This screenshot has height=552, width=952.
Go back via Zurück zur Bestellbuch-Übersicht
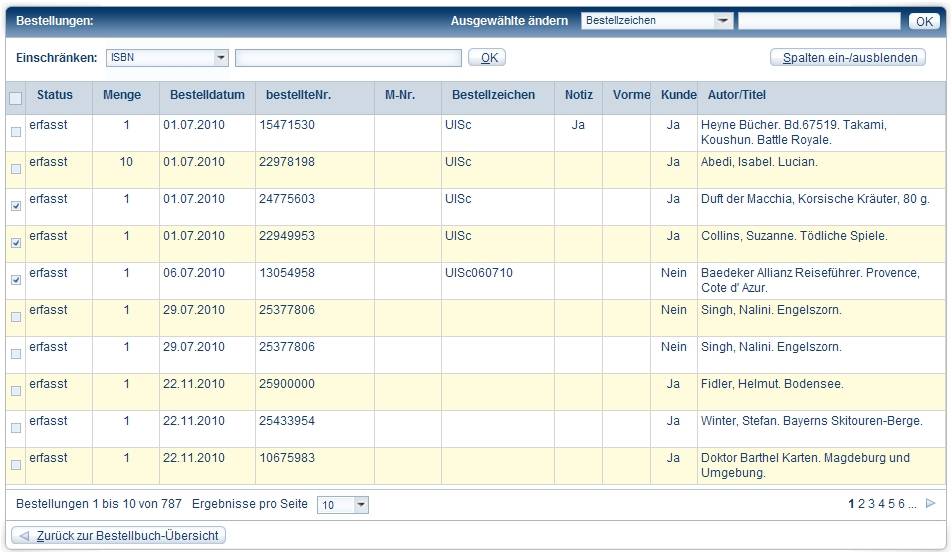click(x=118, y=536)
